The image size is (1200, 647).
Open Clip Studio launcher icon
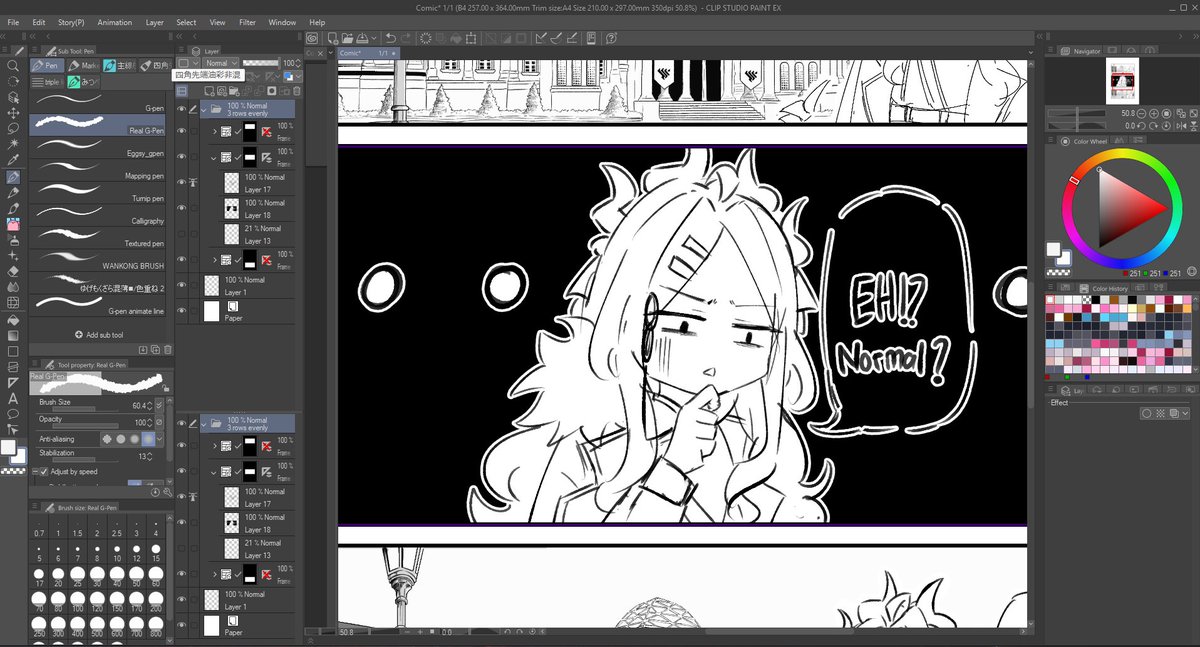coord(312,38)
